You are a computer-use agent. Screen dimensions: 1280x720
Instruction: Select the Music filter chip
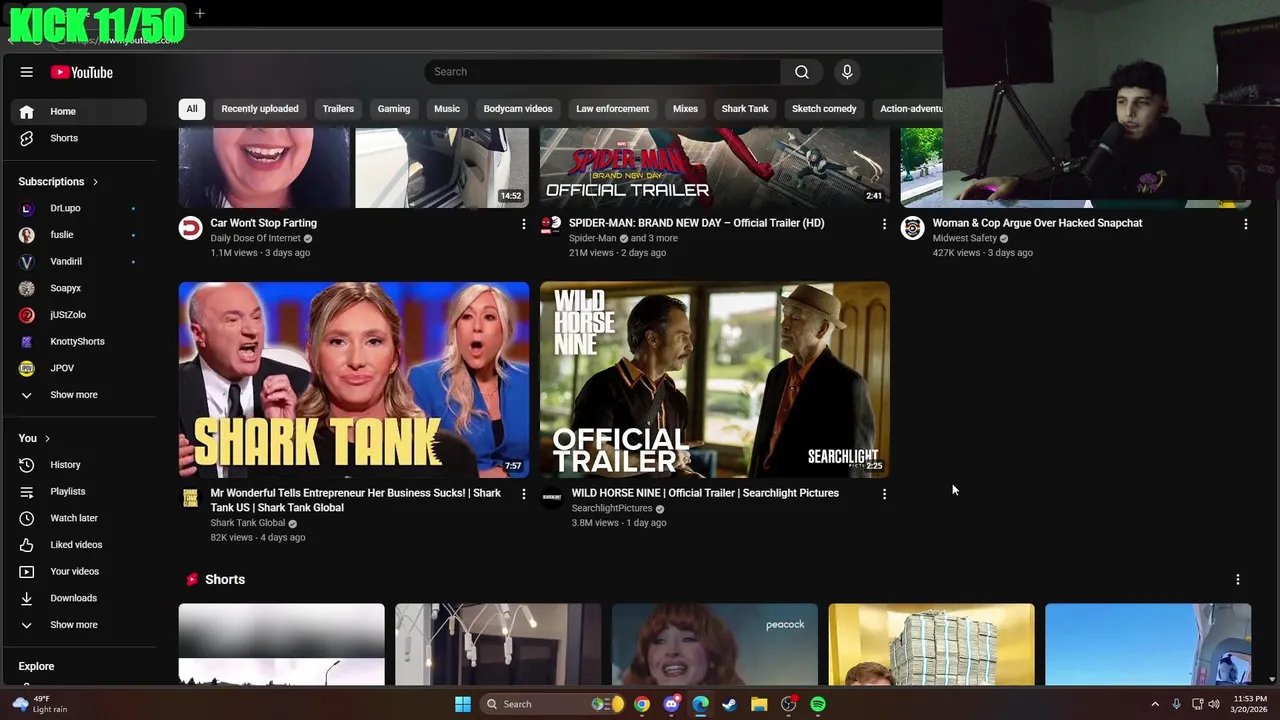447,109
